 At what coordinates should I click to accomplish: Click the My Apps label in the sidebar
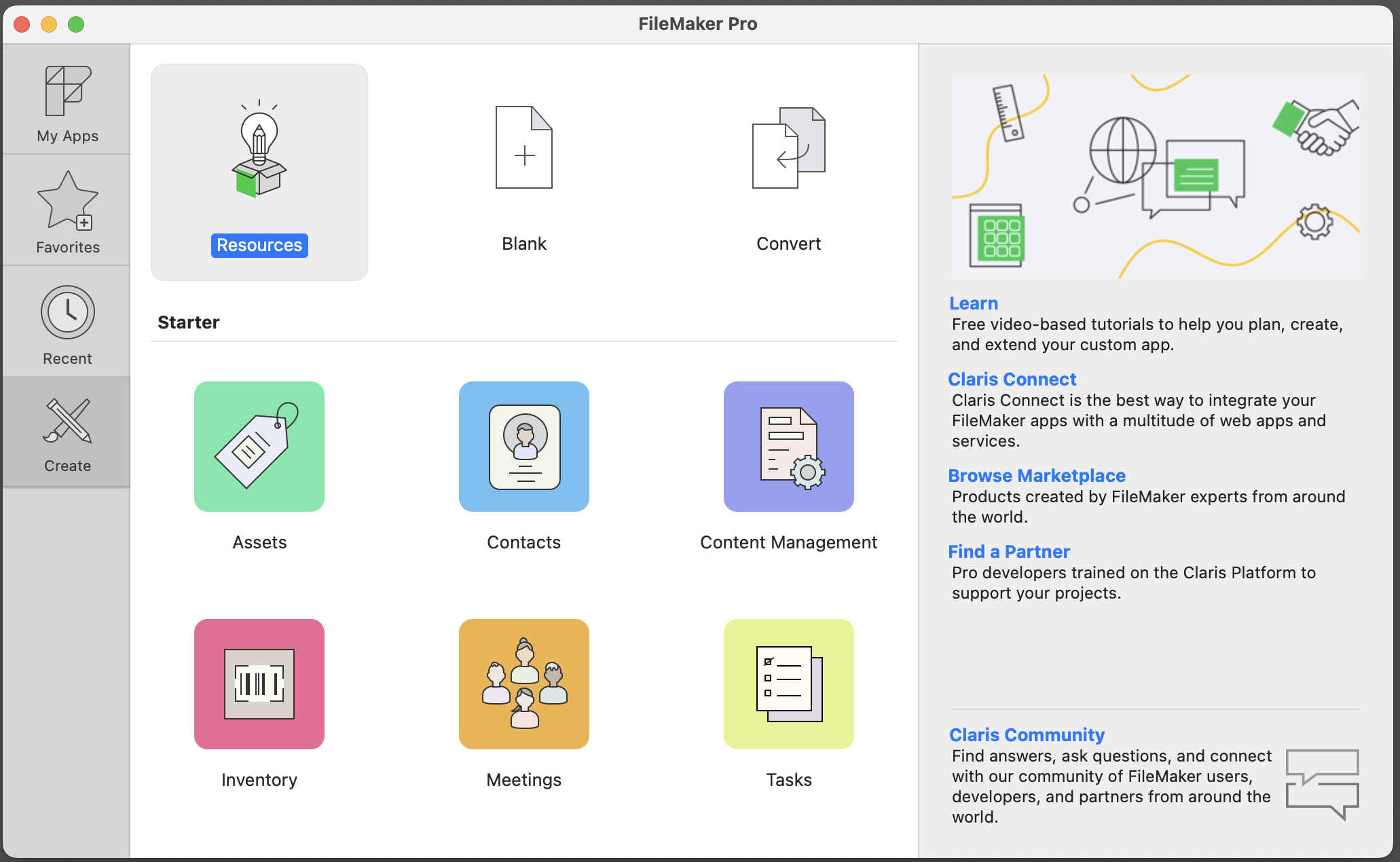pyautogui.click(x=68, y=136)
